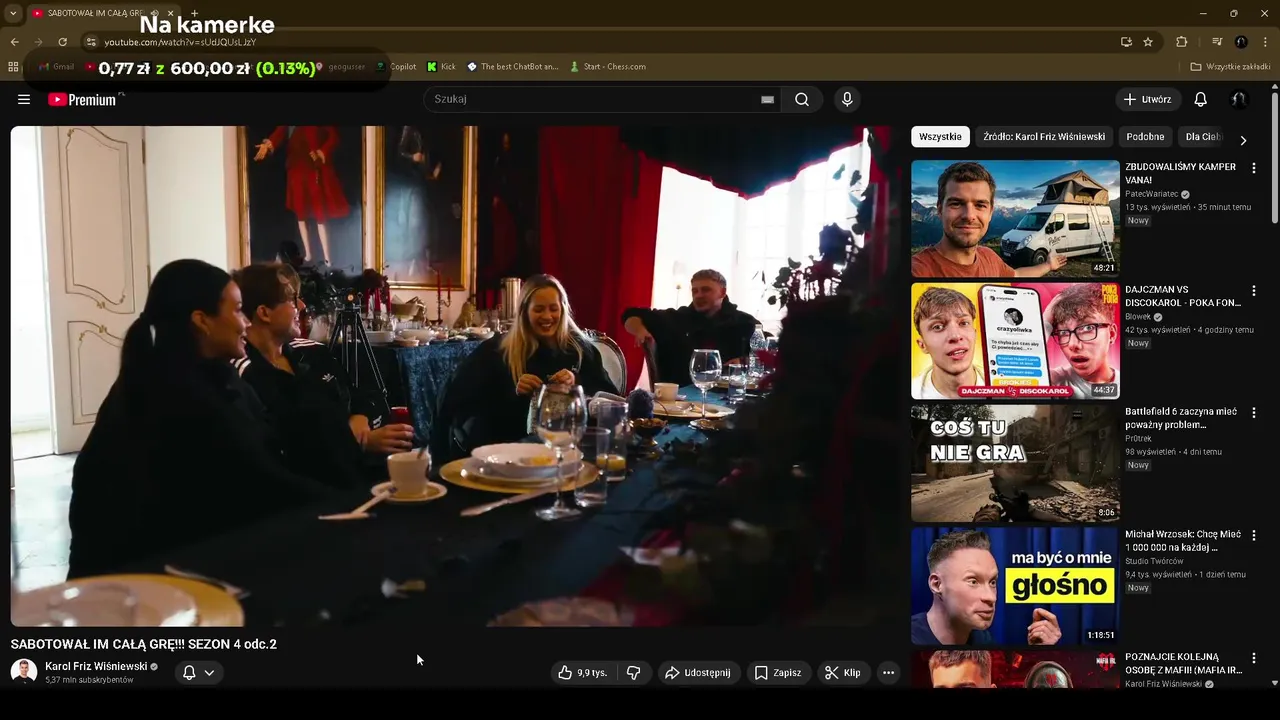Open options for Michał Wrzosek video
Image resolution: width=1280 pixels, height=720 pixels.
pyautogui.click(x=1254, y=536)
